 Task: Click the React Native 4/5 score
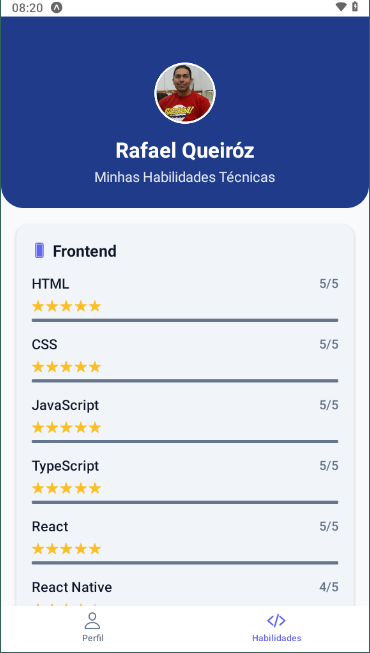(x=329, y=587)
